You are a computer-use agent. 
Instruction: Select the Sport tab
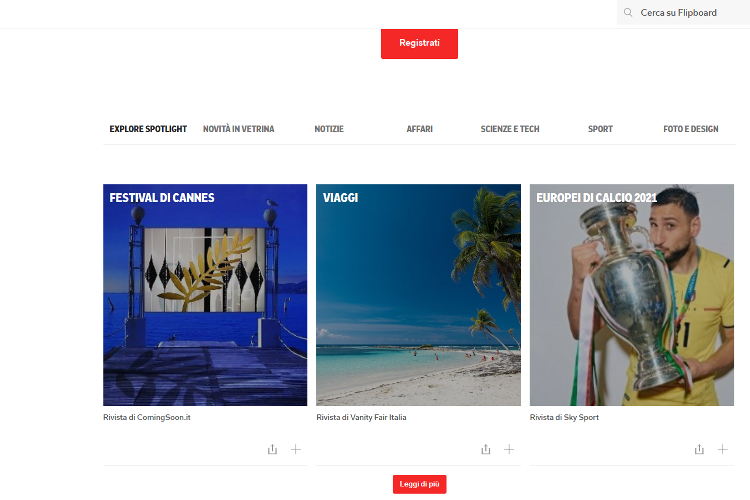(600, 129)
